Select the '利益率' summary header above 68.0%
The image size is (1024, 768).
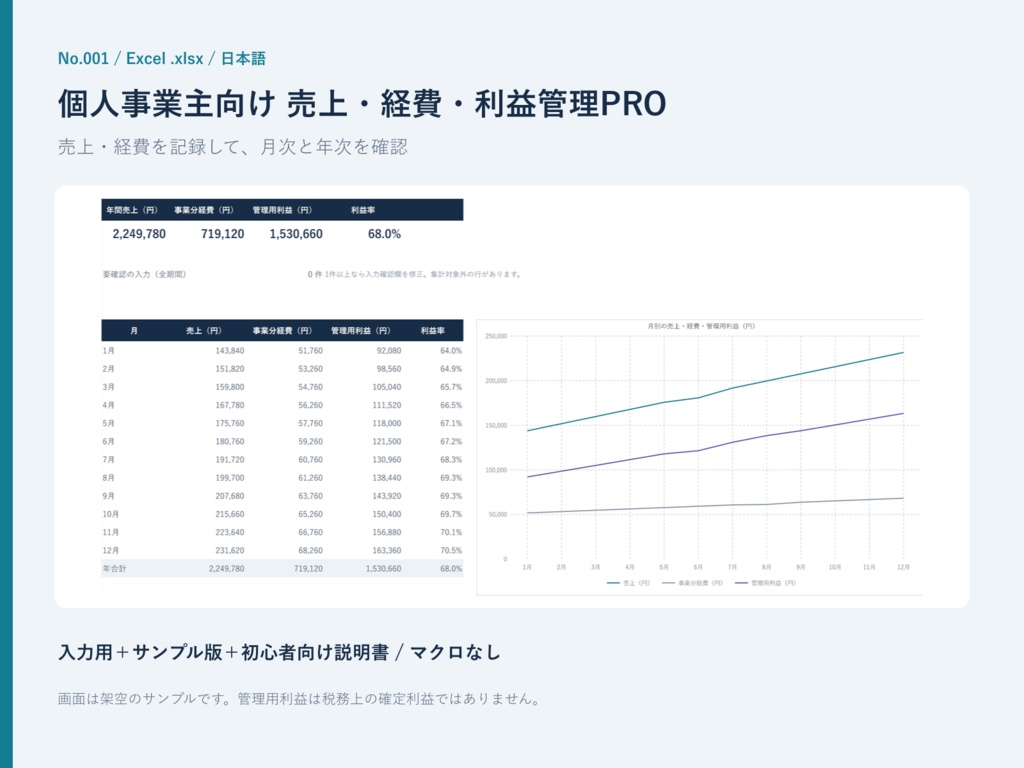point(362,210)
